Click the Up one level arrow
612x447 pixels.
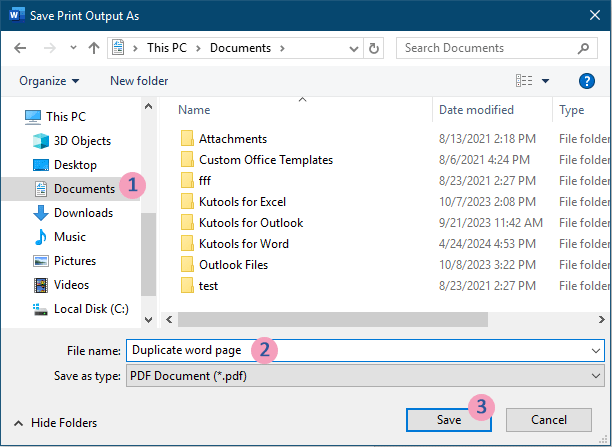coord(94,48)
